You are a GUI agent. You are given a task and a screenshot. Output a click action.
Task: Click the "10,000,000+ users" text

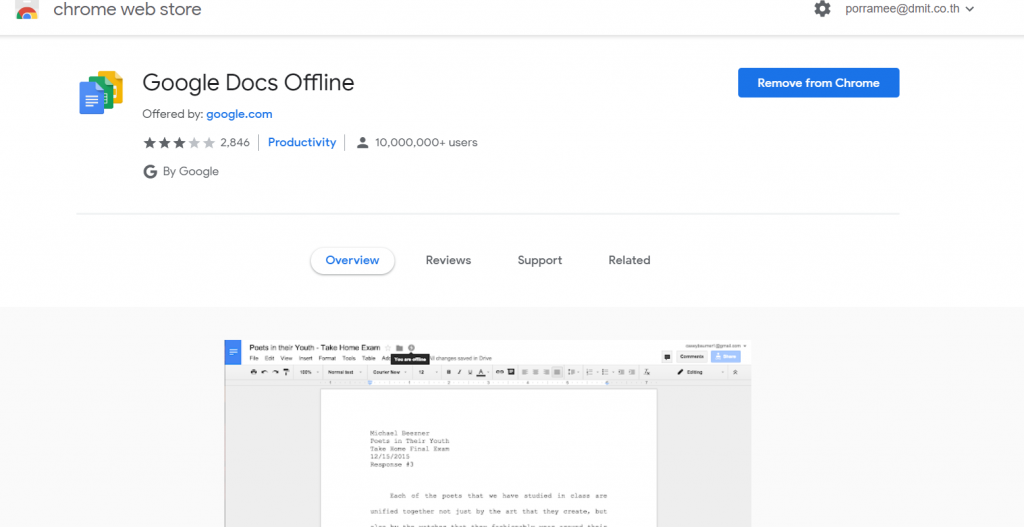pyautogui.click(x=426, y=142)
